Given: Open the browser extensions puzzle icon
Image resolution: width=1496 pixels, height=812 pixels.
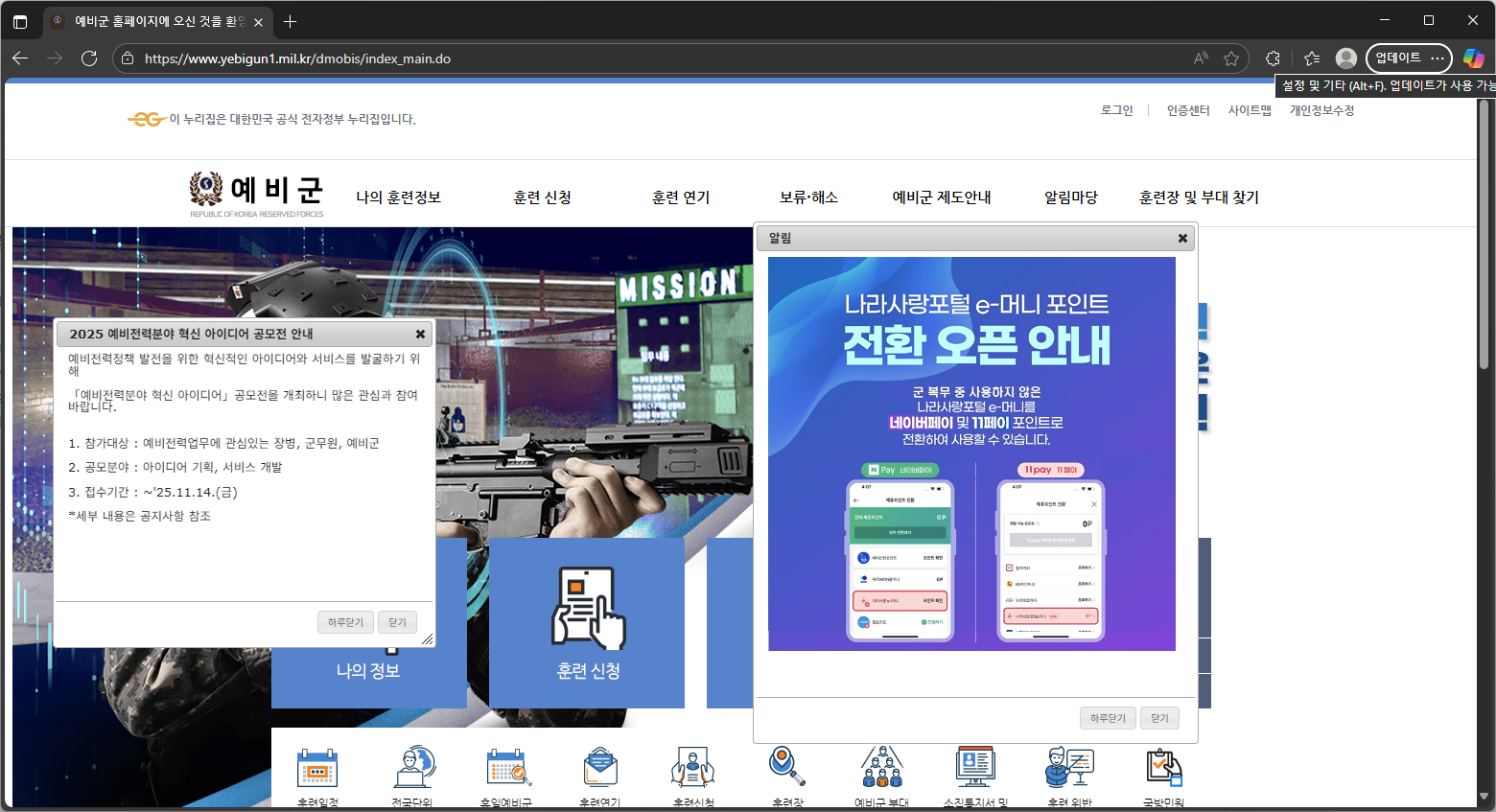Looking at the screenshot, I should [x=1273, y=58].
